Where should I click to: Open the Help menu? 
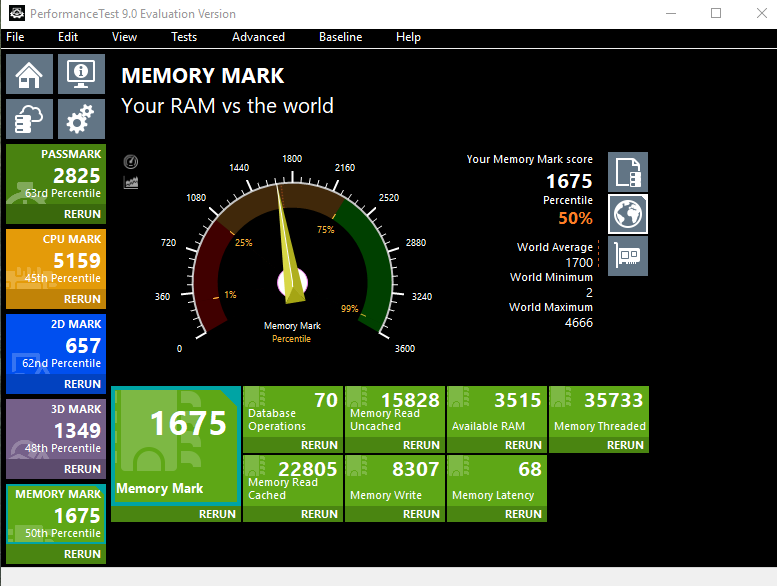[x=408, y=37]
